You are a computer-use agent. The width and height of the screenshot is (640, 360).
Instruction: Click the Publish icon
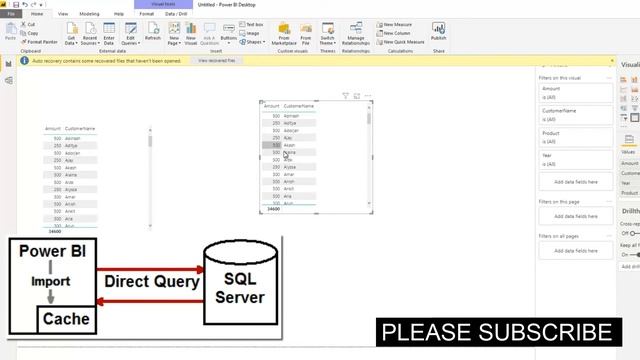tap(438, 31)
